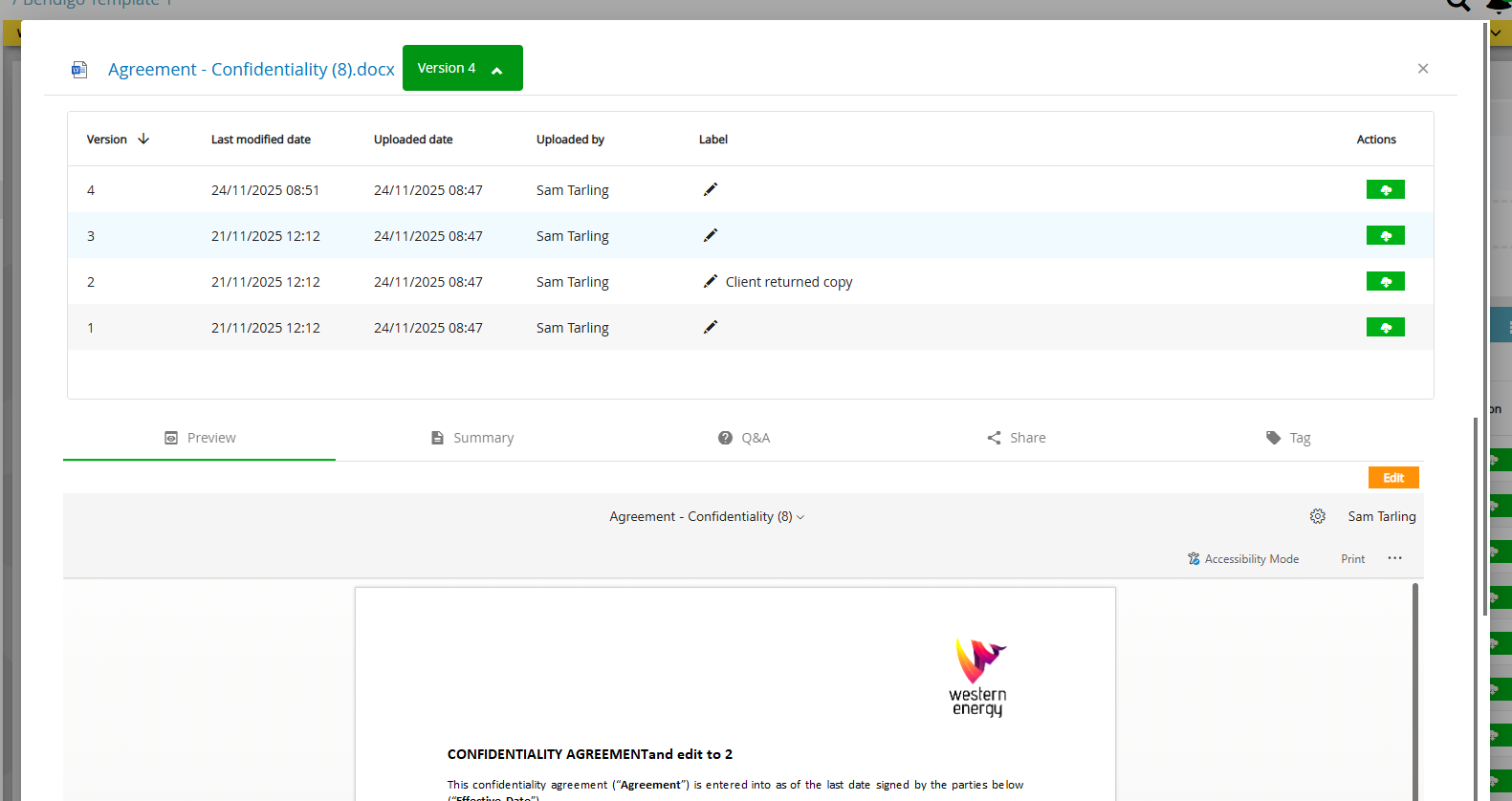
Task: Open the settings gear in document viewer
Action: coord(1318,516)
